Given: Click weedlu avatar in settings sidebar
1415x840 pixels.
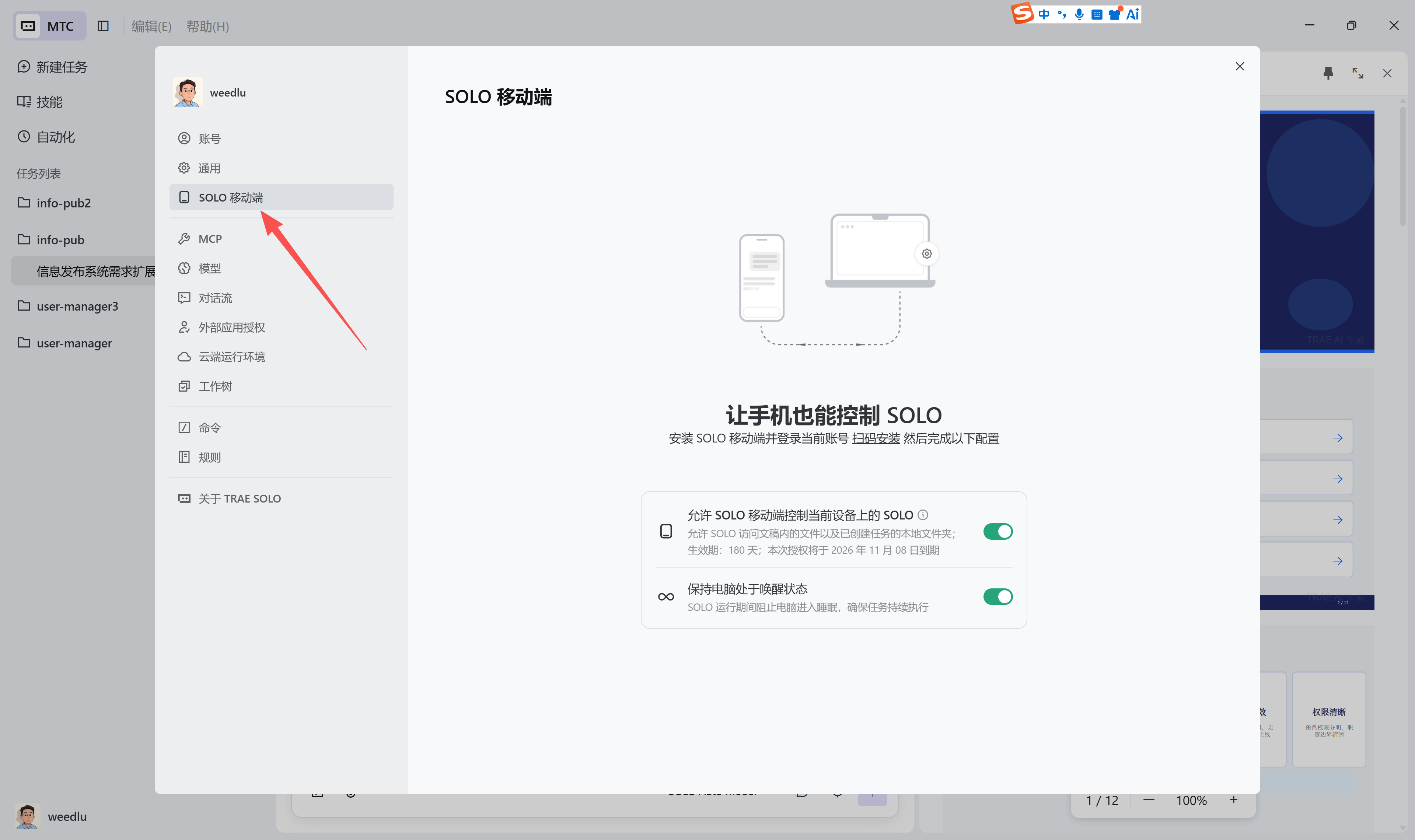Looking at the screenshot, I should (x=187, y=92).
